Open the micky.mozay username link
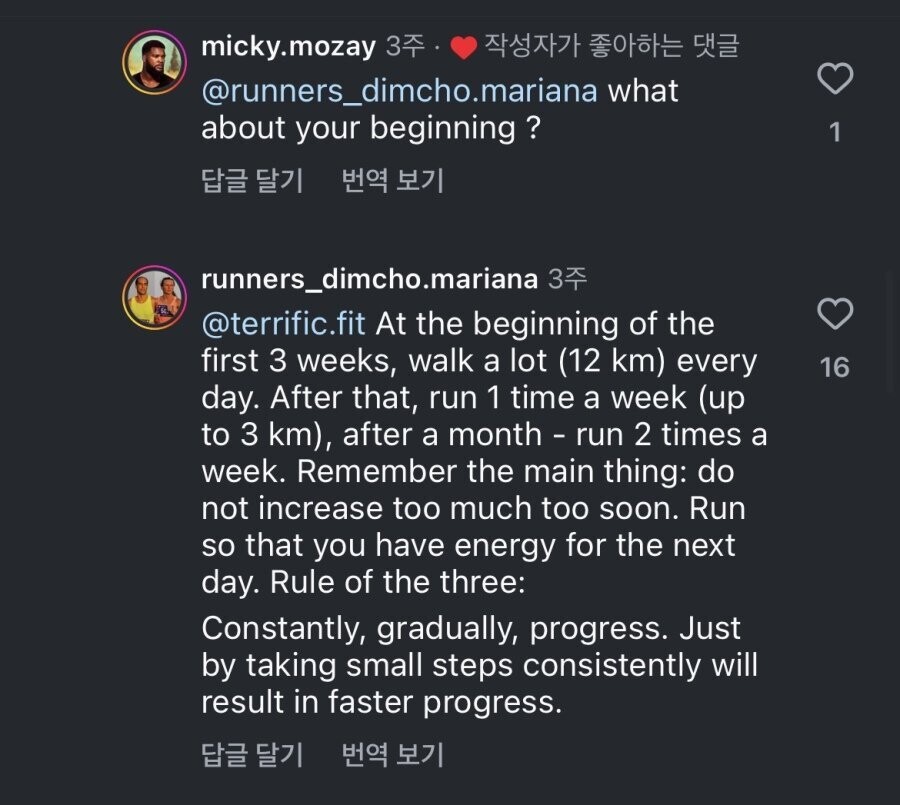 (288, 46)
